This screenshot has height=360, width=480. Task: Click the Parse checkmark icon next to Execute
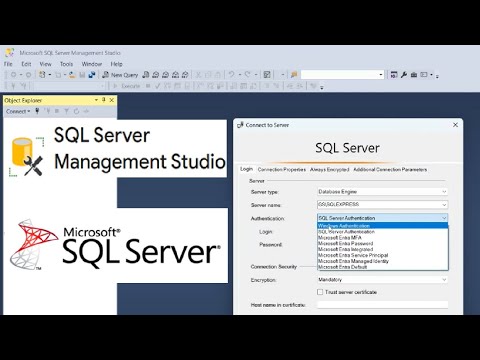158,86
